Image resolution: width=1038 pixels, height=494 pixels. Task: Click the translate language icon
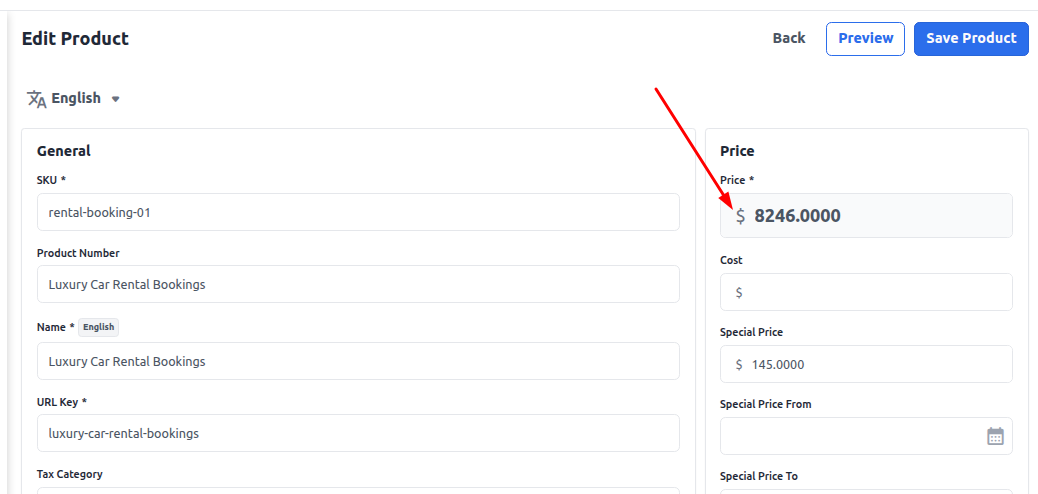(36, 99)
